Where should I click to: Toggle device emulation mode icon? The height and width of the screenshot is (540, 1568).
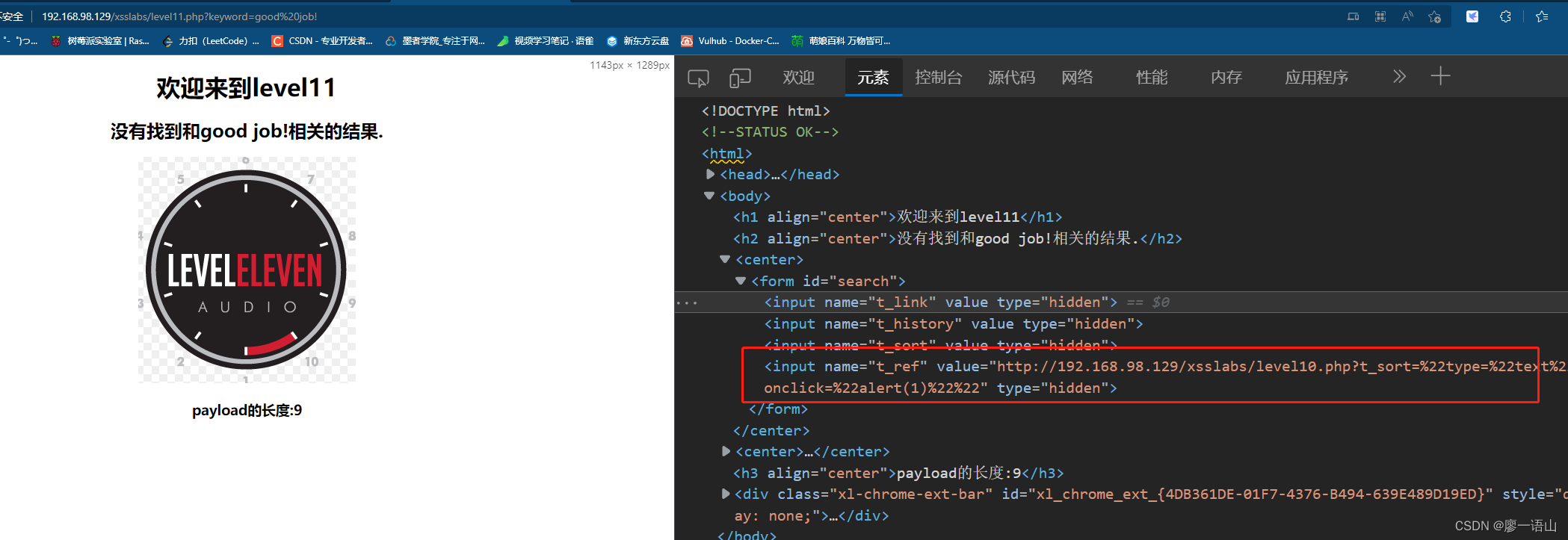[x=740, y=78]
